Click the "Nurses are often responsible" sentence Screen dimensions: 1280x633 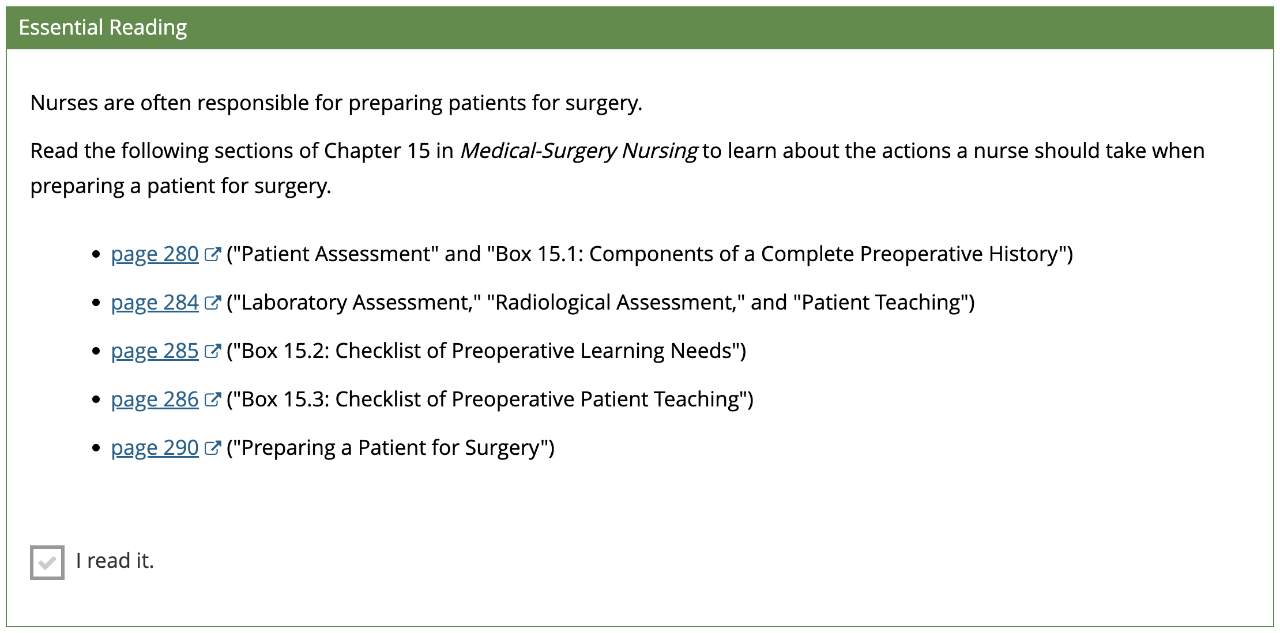(336, 103)
